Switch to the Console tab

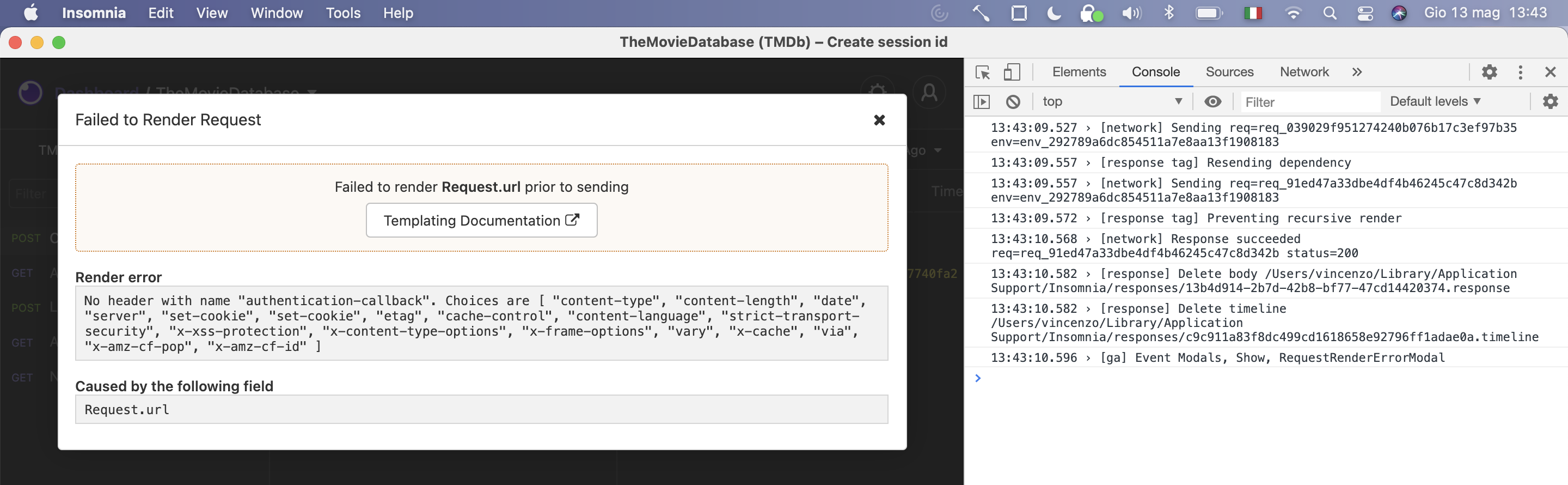[1155, 72]
